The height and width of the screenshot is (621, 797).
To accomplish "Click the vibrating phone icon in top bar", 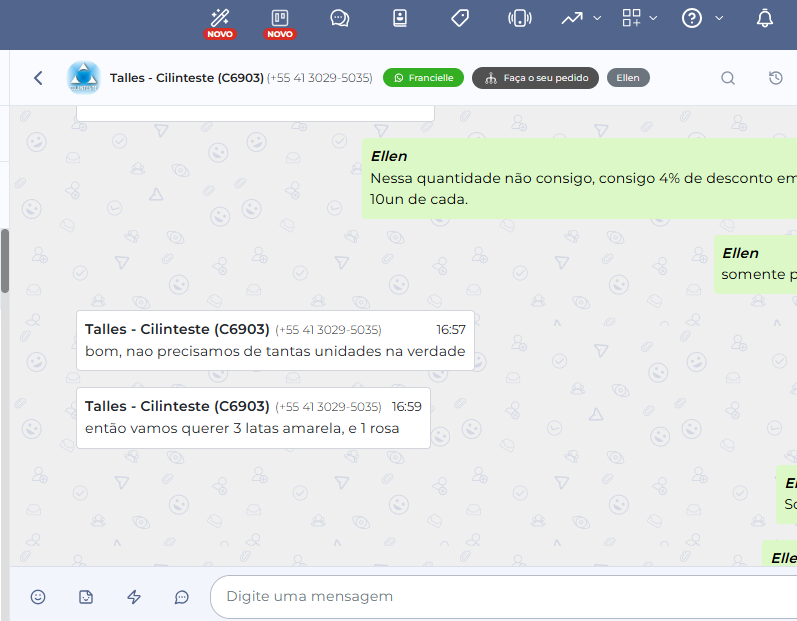I will (x=519, y=18).
